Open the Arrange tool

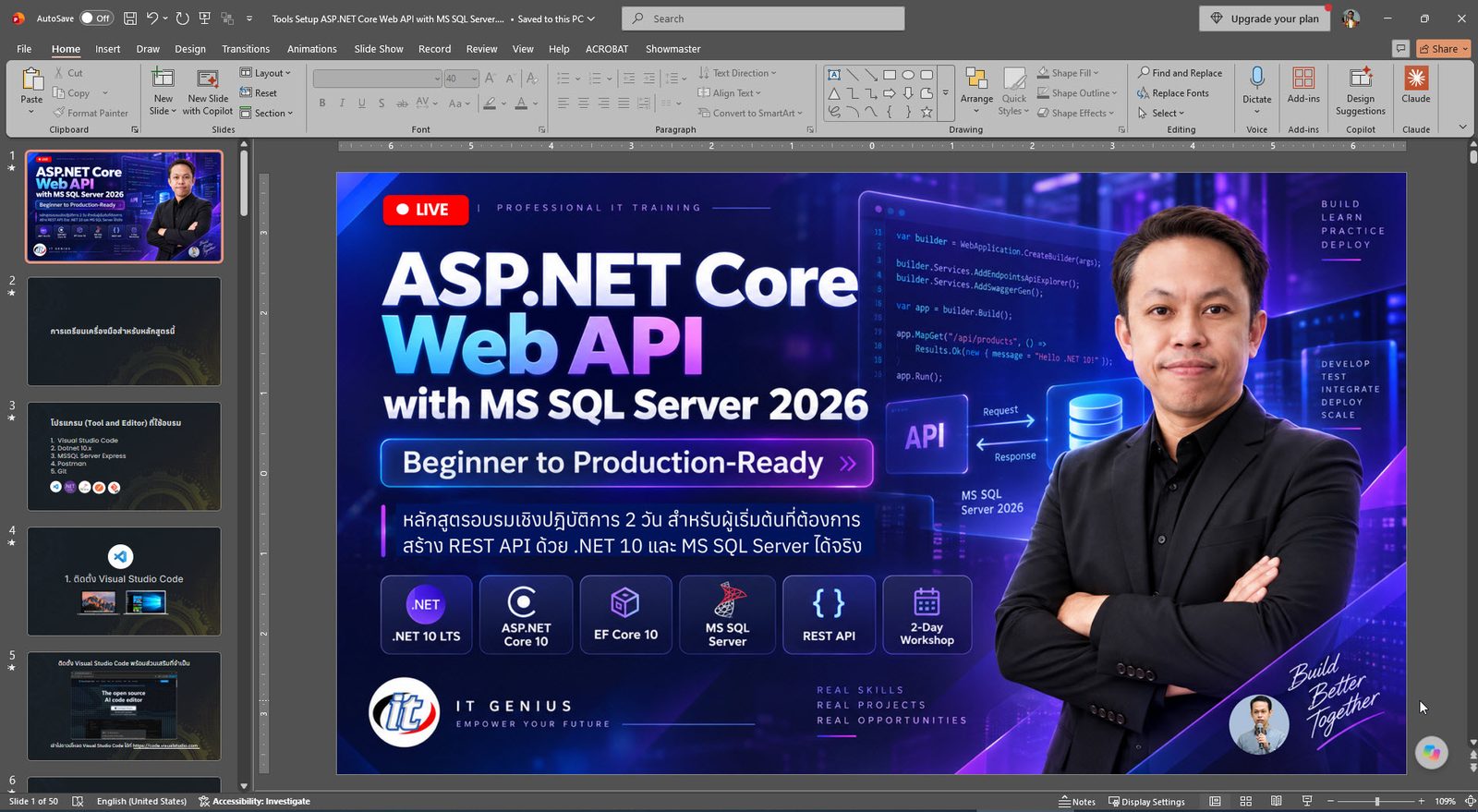(976, 89)
